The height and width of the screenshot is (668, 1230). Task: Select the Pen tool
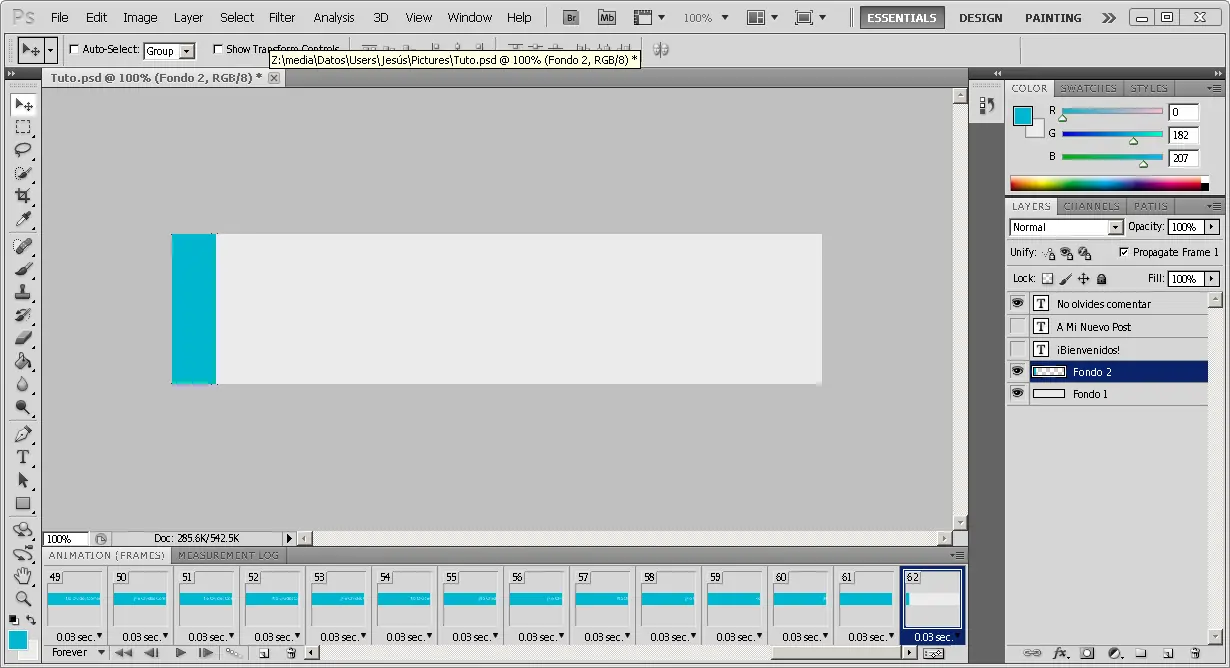[x=23, y=434]
